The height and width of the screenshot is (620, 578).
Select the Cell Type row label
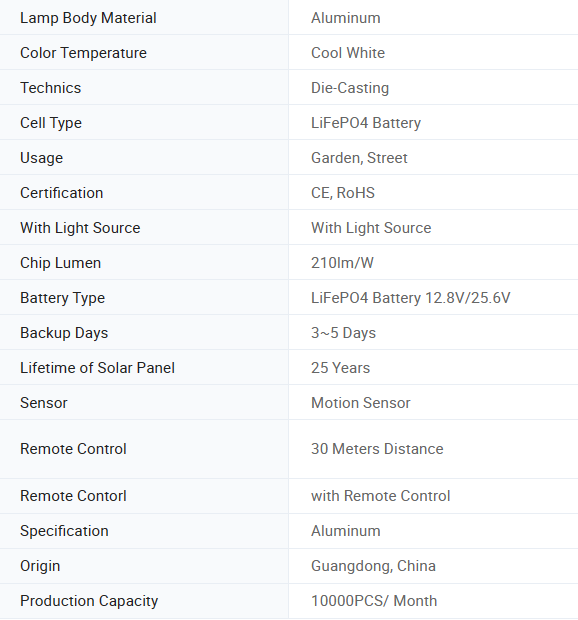(x=51, y=123)
